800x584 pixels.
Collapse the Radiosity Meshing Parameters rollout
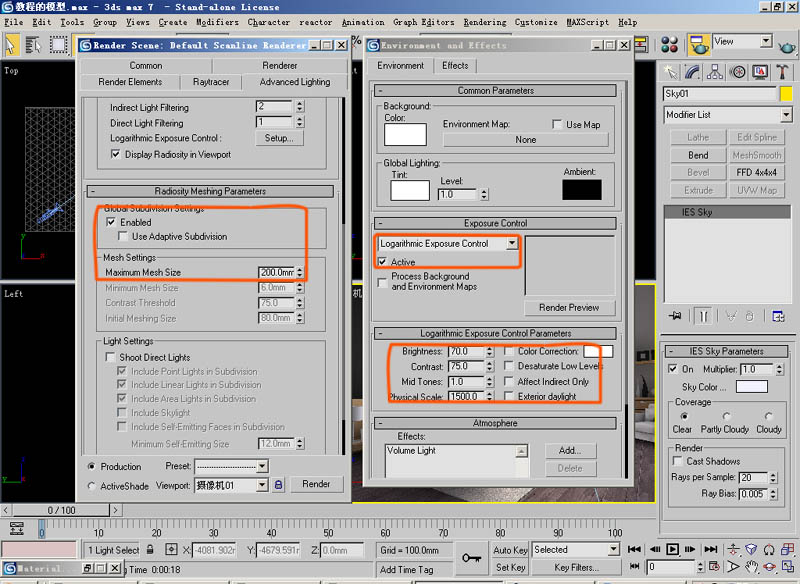210,191
